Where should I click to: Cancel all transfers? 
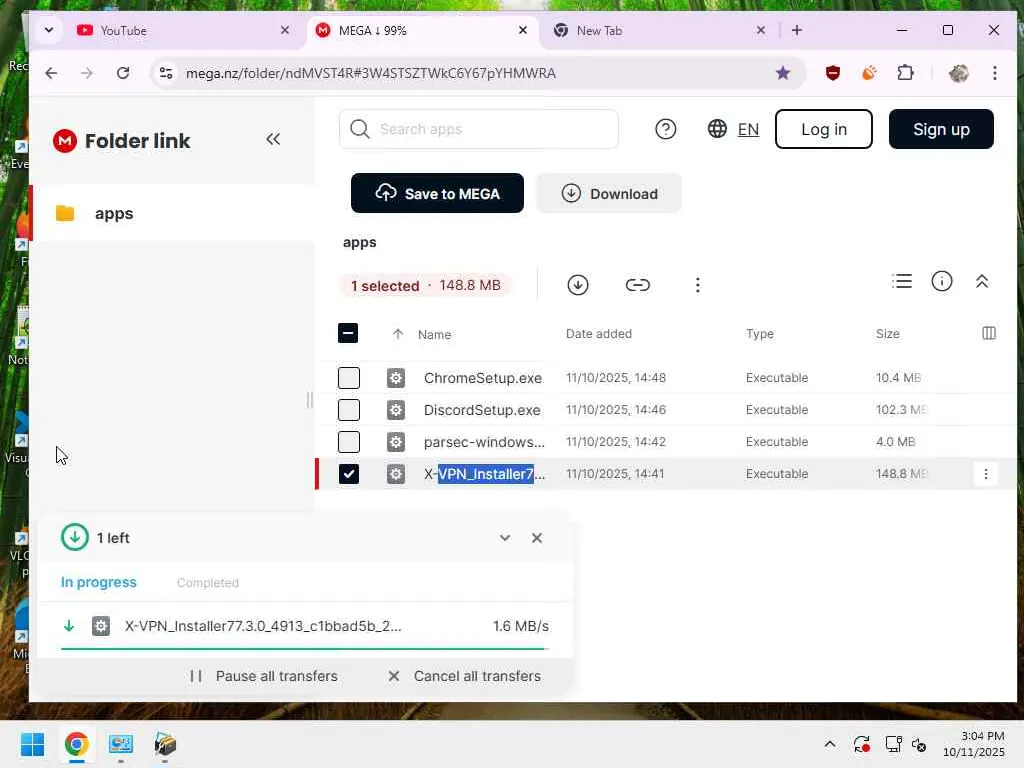[464, 676]
